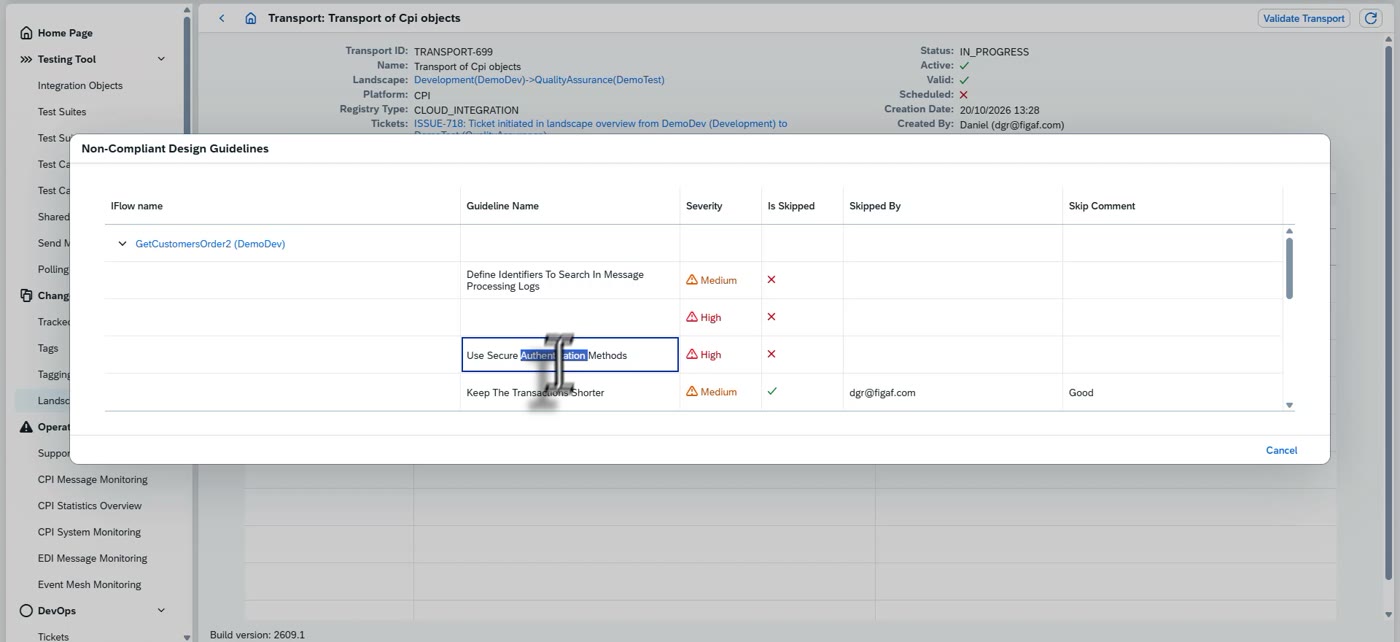Click the sidebar scroll-down arrow
The height and width of the screenshot is (642, 1400).
pyautogui.click(x=186, y=636)
